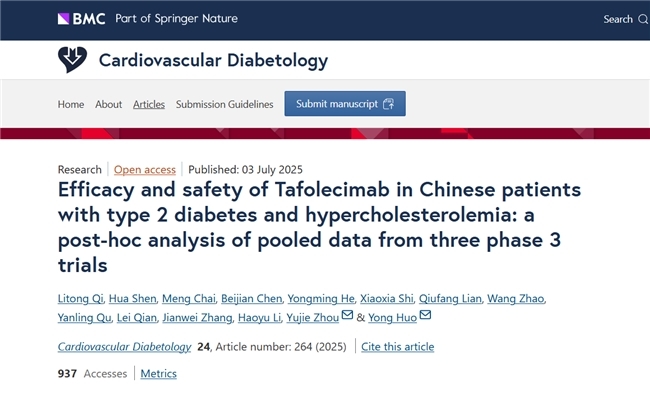The image size is (650, 394).
Task: Open the About menu item
Action: pyautogui.click(x=109, y=104)
